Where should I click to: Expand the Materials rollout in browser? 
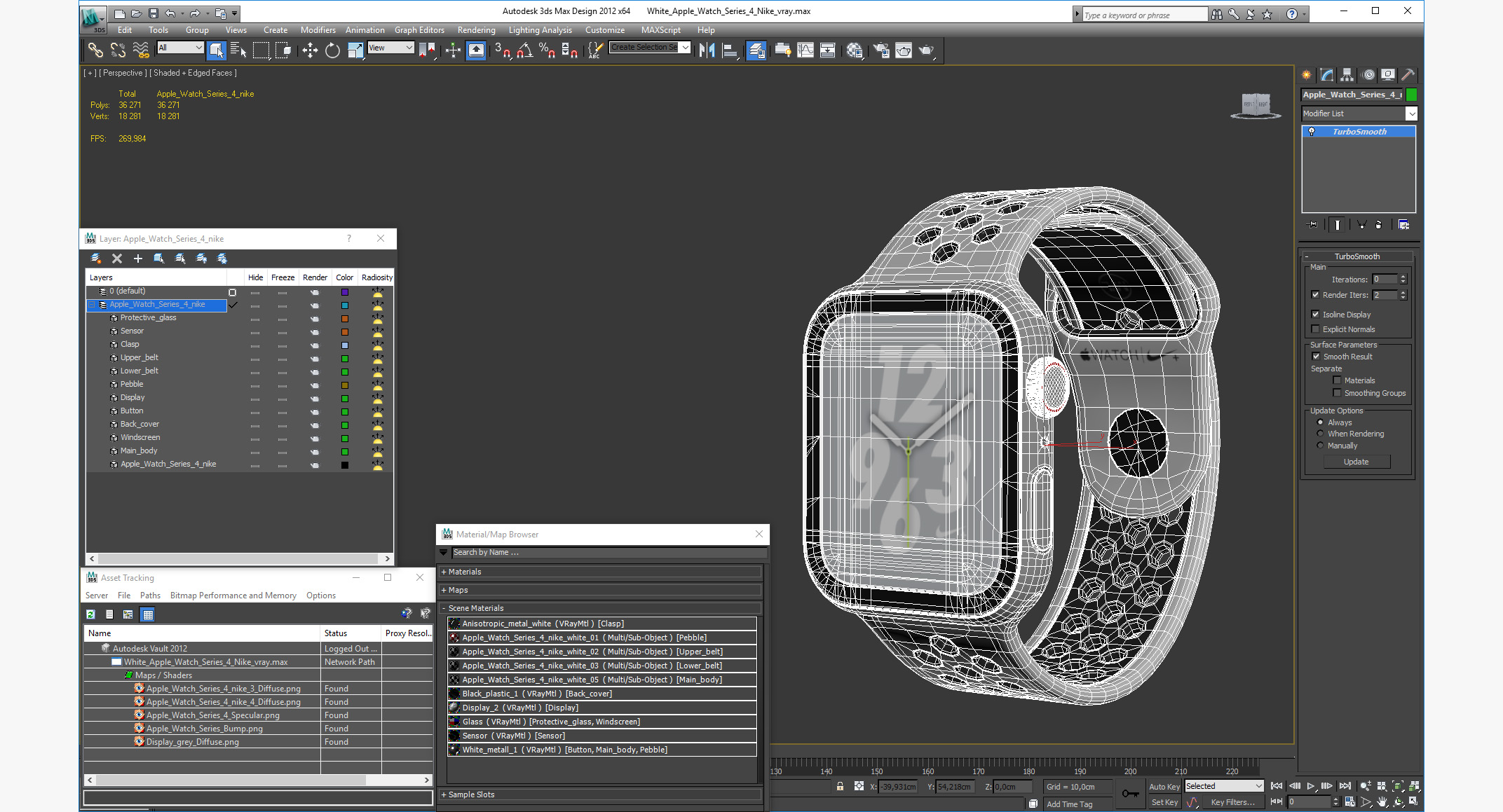tap(600, 572)
